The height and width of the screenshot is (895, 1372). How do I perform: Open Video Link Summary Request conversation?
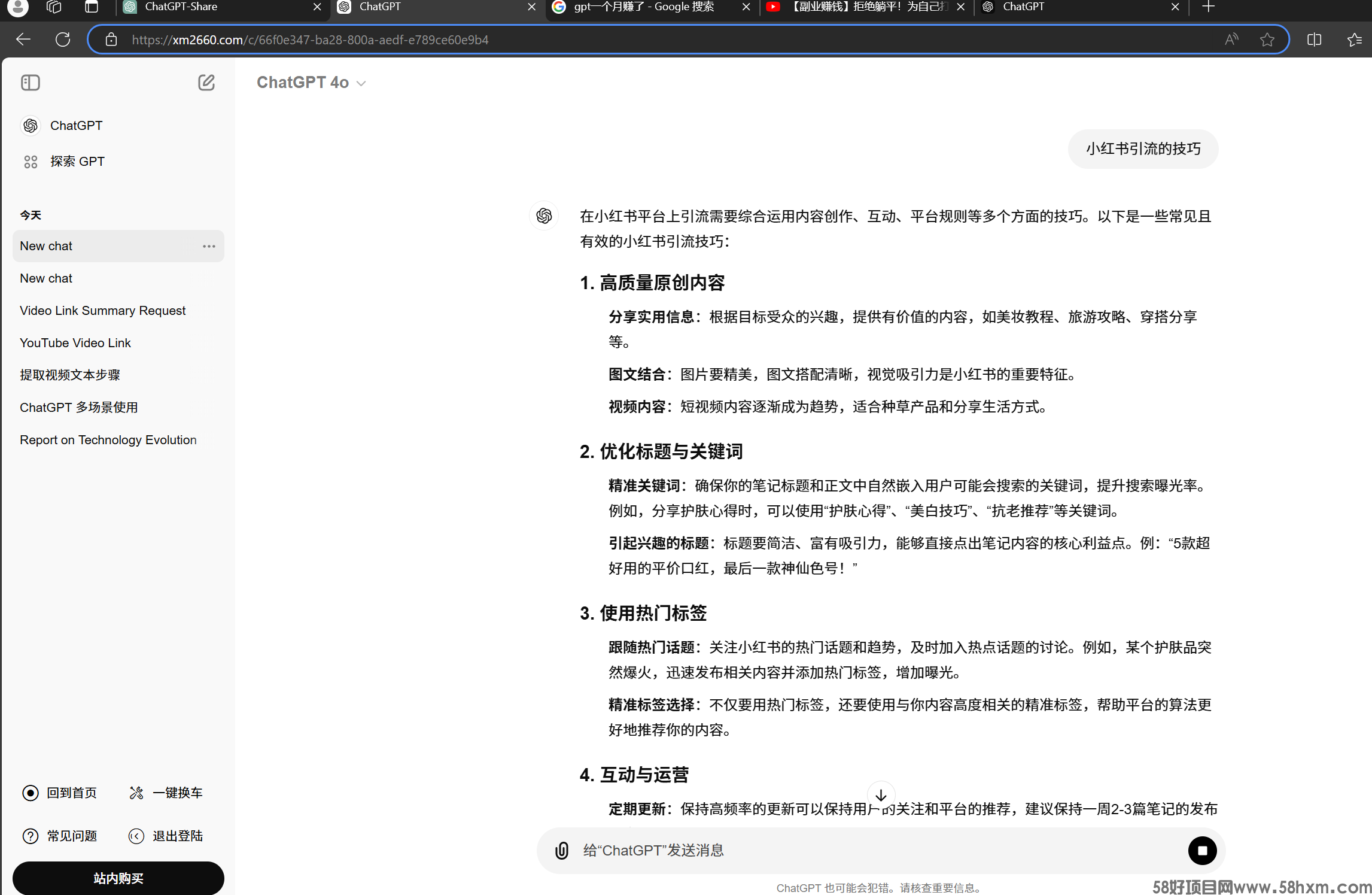coord(118,311)
